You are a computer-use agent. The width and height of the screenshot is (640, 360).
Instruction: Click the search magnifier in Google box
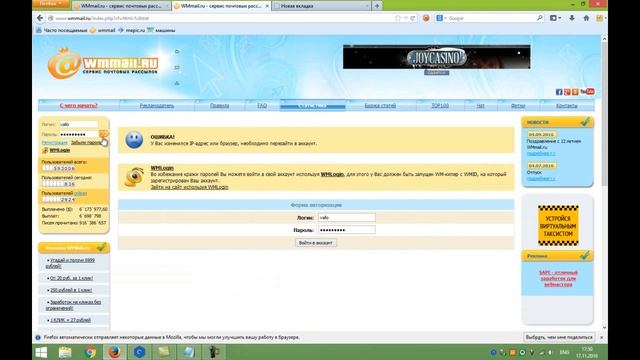[540, 18]
